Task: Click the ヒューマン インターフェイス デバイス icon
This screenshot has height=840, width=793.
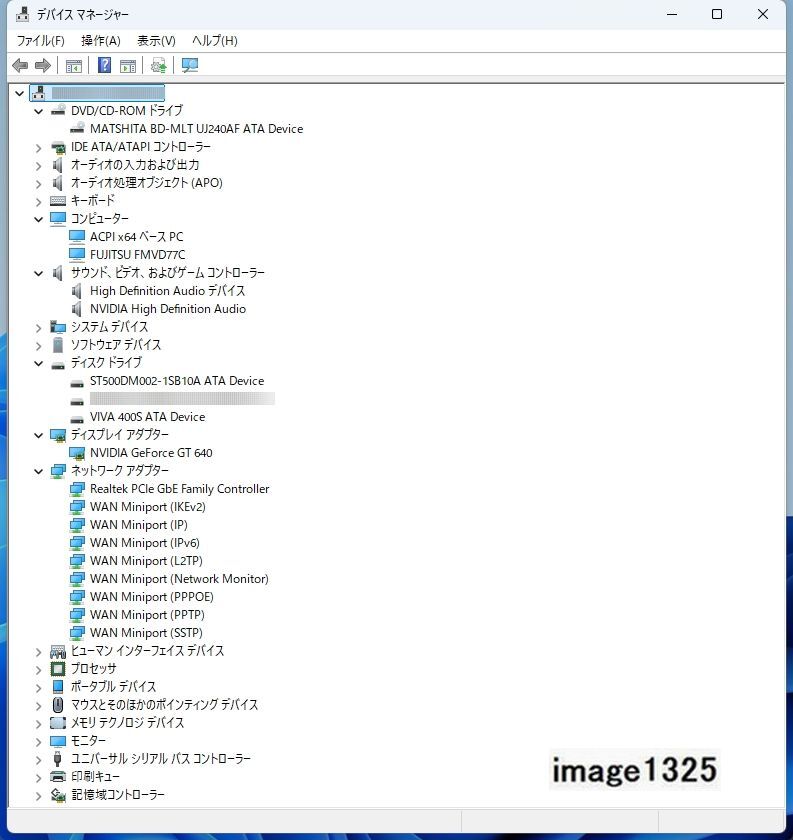Action: (x=58, y=651)
